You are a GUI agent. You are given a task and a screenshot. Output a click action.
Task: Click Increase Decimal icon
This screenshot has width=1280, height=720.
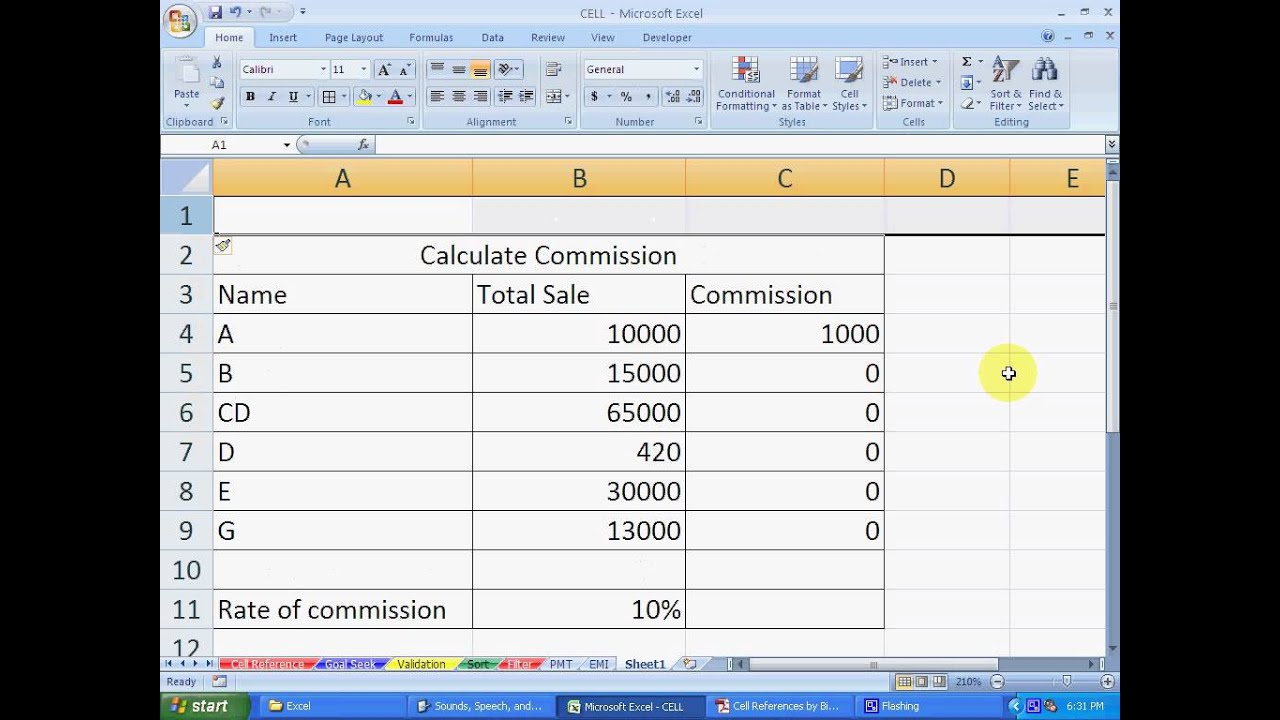point(671,97)
